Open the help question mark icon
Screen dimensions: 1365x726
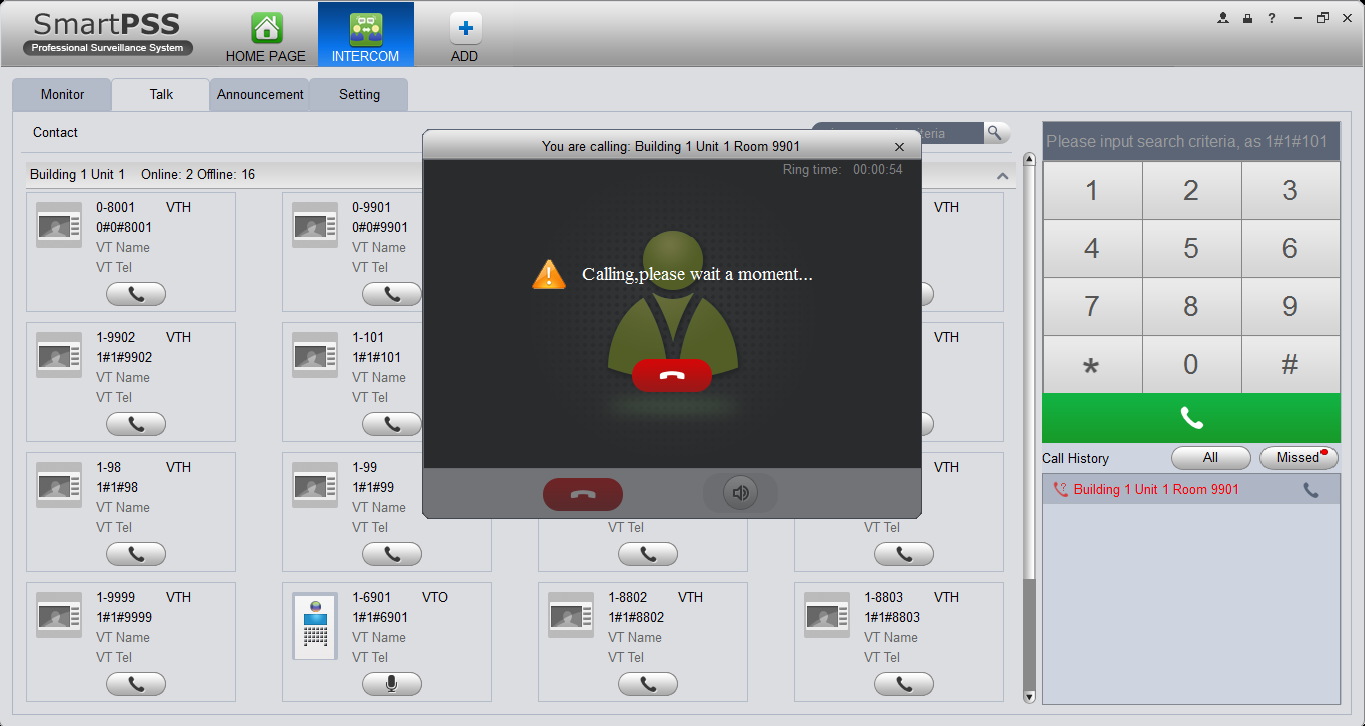[x=1272, y=18]
